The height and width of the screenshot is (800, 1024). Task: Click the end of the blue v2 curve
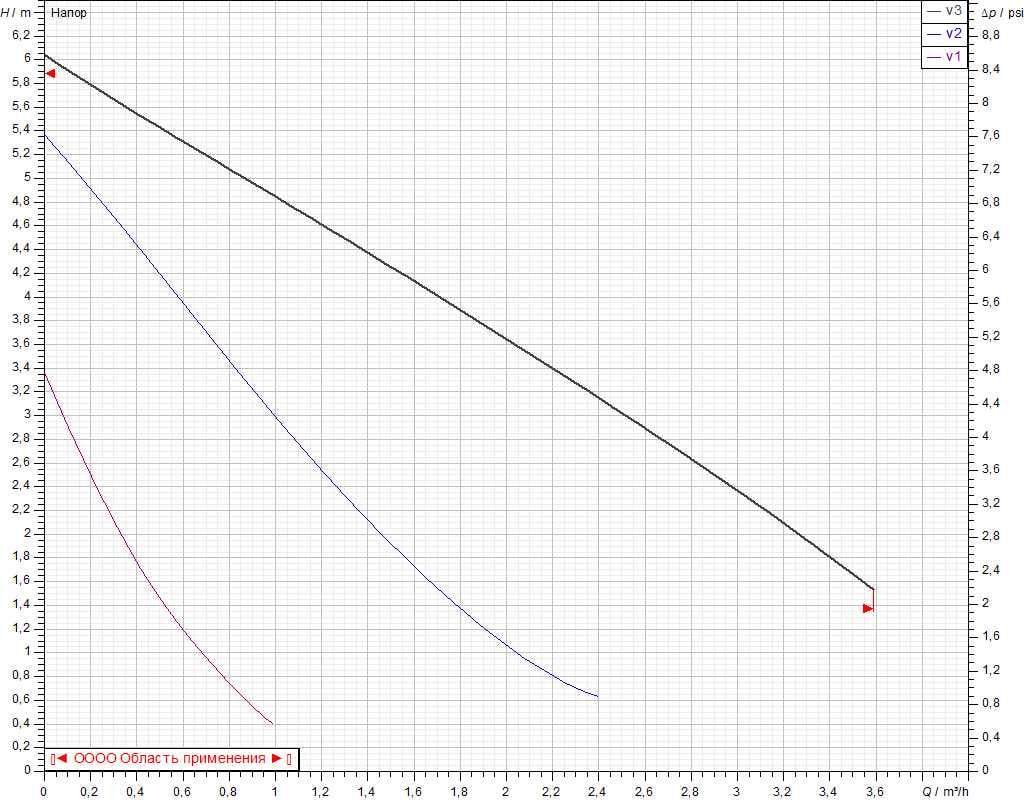[x=597, y=695]
